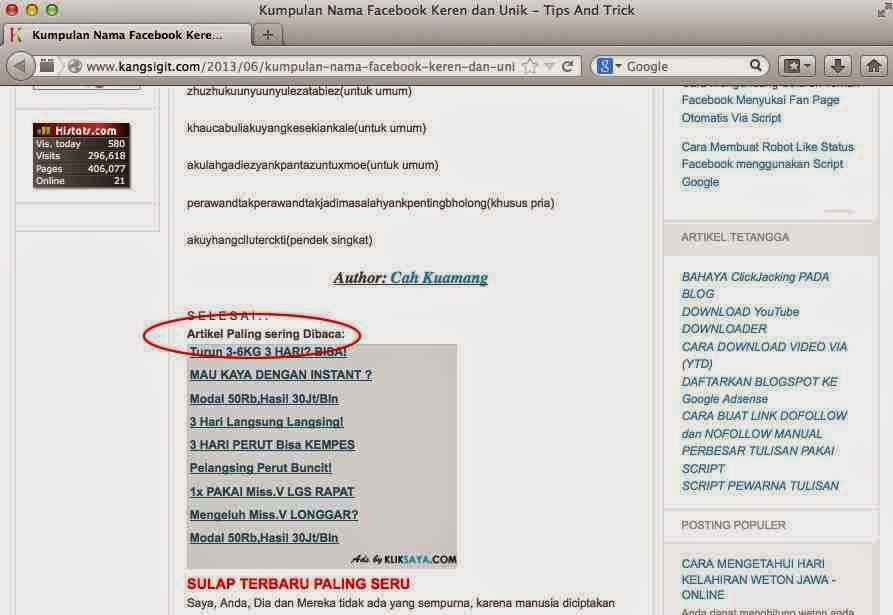893x615 pixels.
Task: Click the text 'khaucabuliakuyangkesekiankale(untuk umum)'
Action: point(306,128)
